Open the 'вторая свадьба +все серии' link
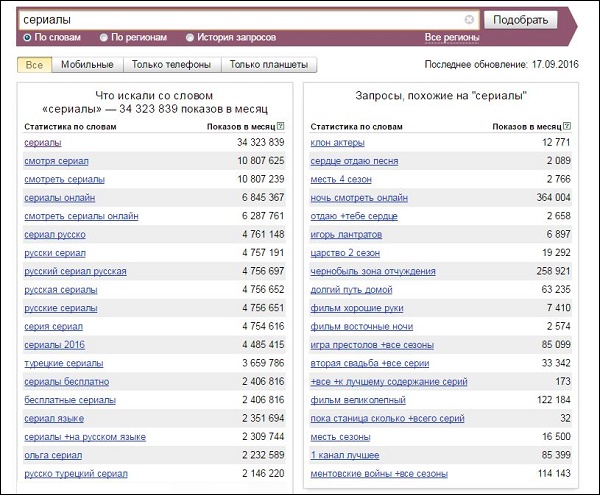Screen dimensions: 600x495 (x=370, y=363)
